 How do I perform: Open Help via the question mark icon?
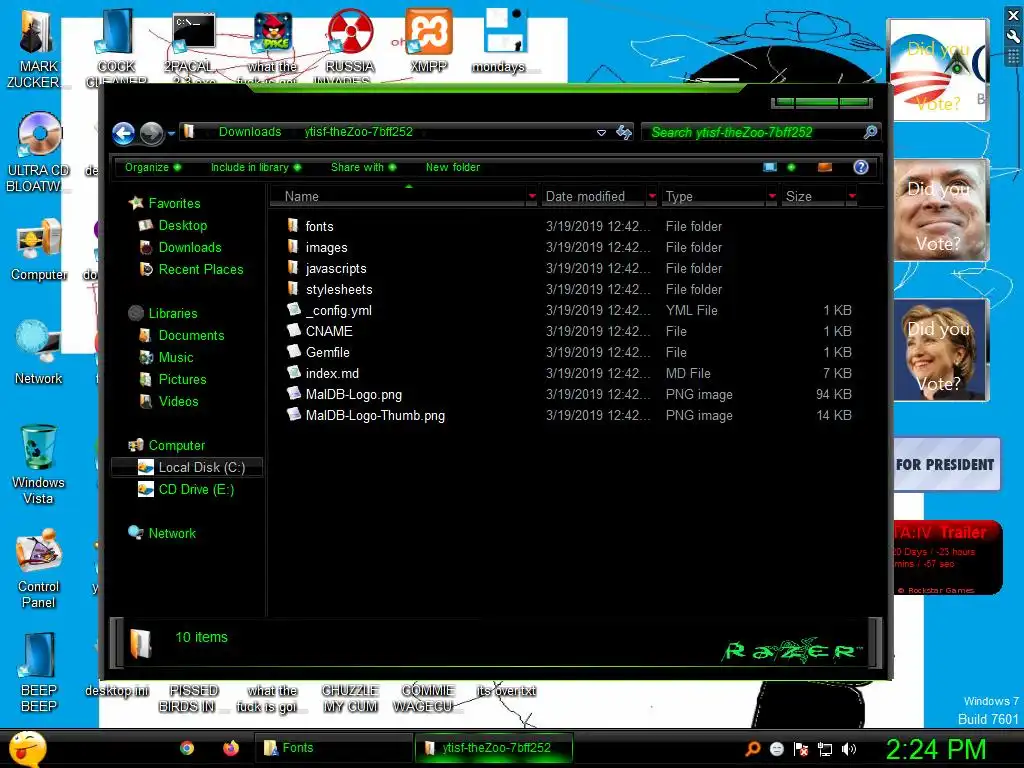(x=861, y=167)
